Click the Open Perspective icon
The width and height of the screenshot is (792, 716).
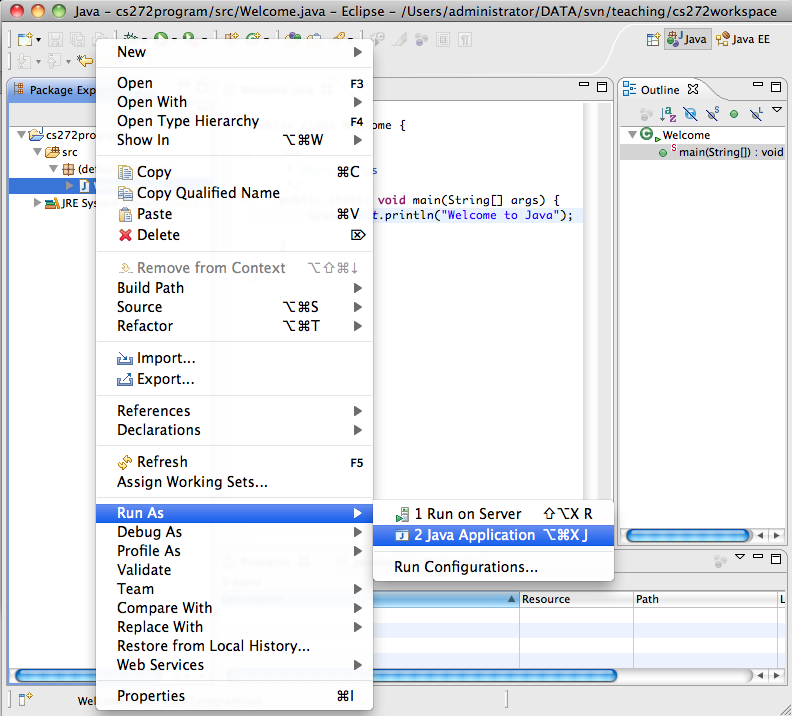[x=653, y=39]
